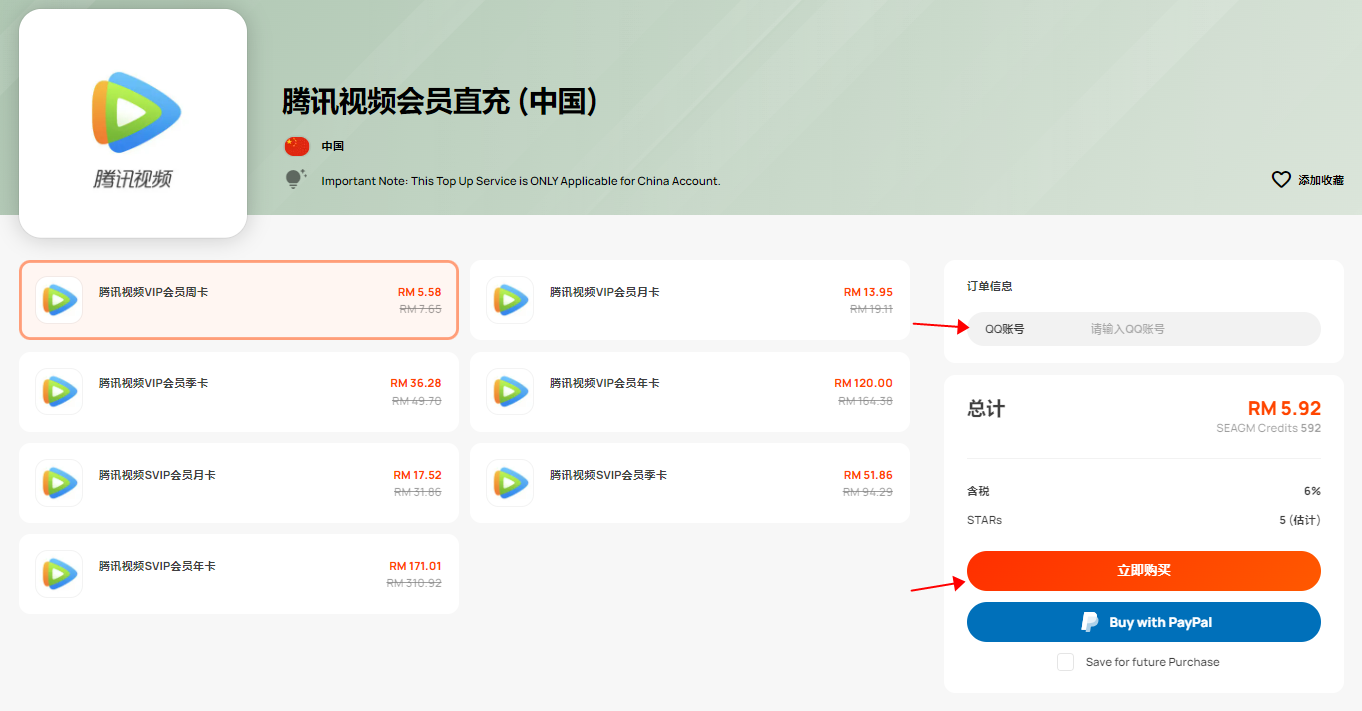Click the Buy with PayPal label
This screenshot has height=711, width=1362.
click(1160, 622)
